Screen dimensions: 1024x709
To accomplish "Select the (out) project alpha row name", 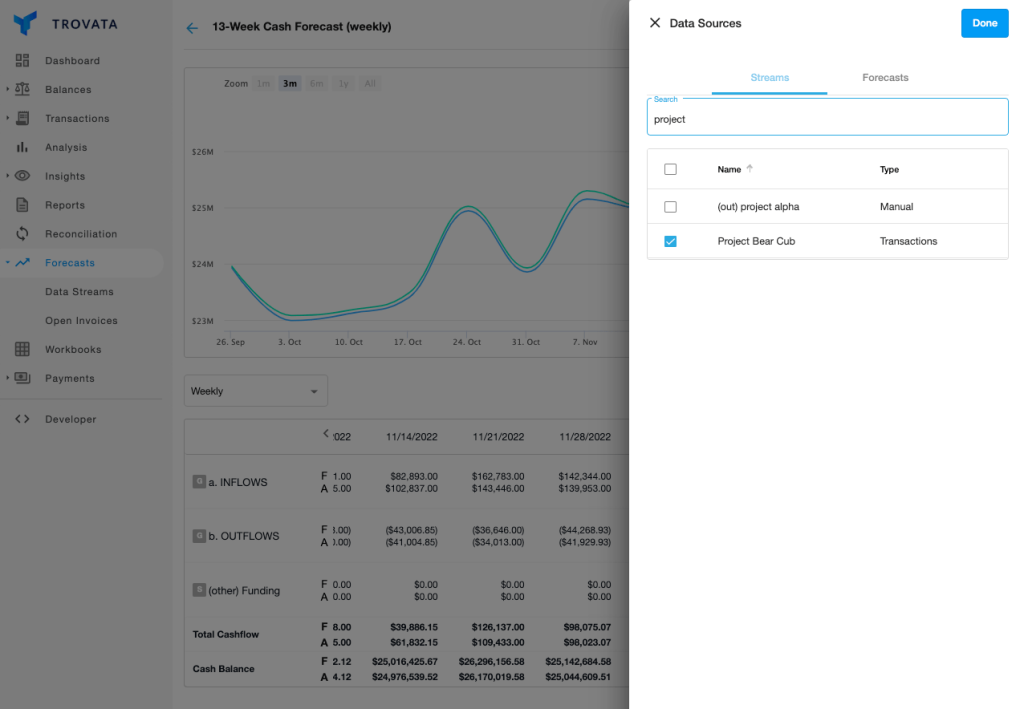I will pyautogui.click(x=758, y=207).
